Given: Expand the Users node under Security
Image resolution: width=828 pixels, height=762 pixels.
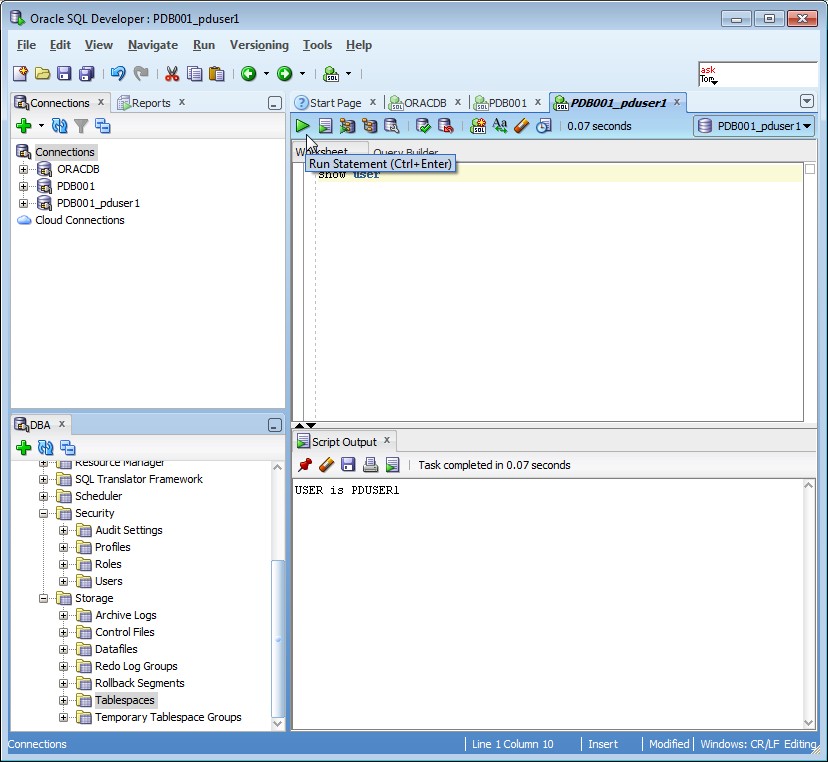Looking at the screenshot, I should (x=62, y=581).
